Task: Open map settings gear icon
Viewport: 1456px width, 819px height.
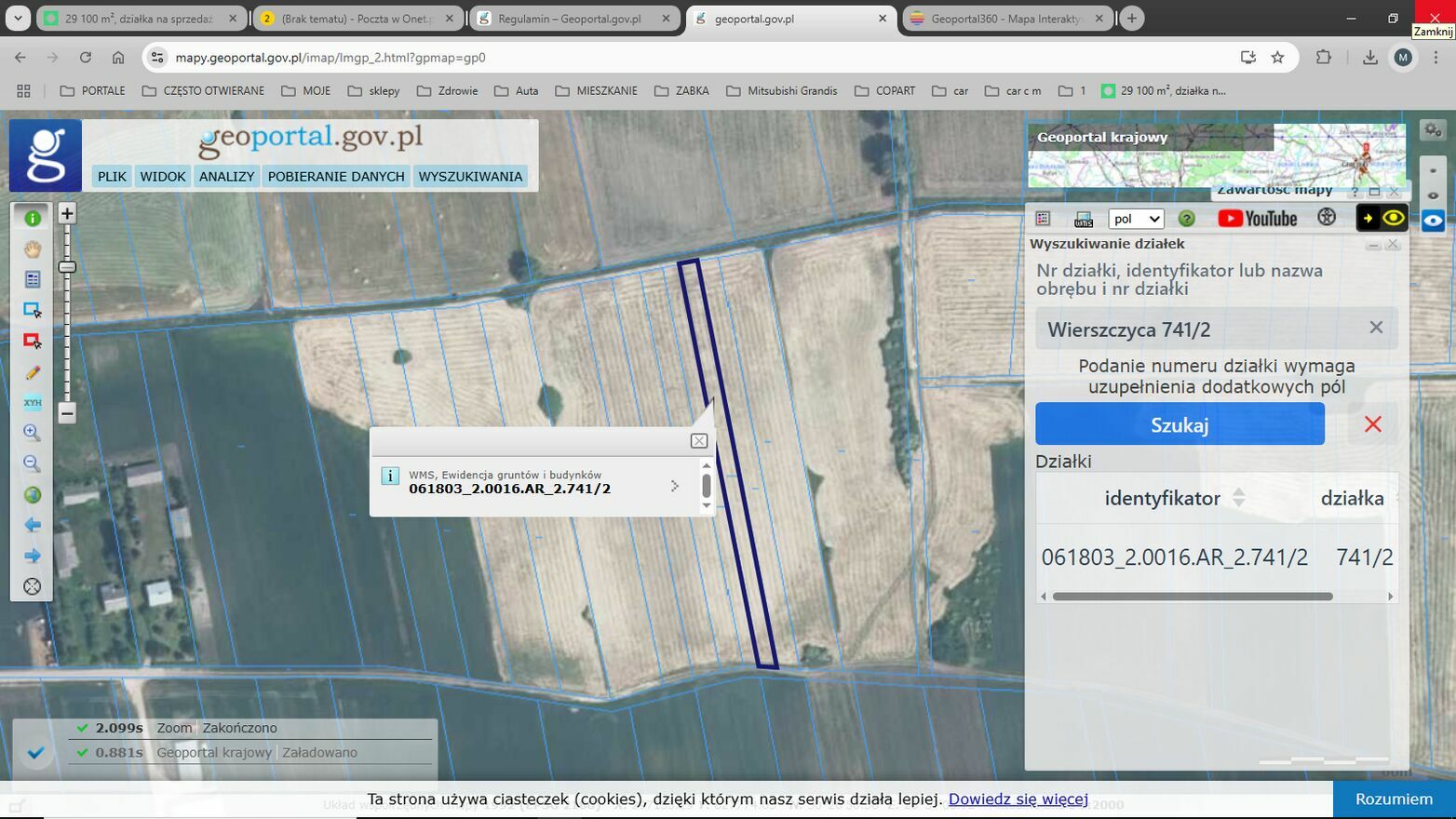Action: 1433,129
